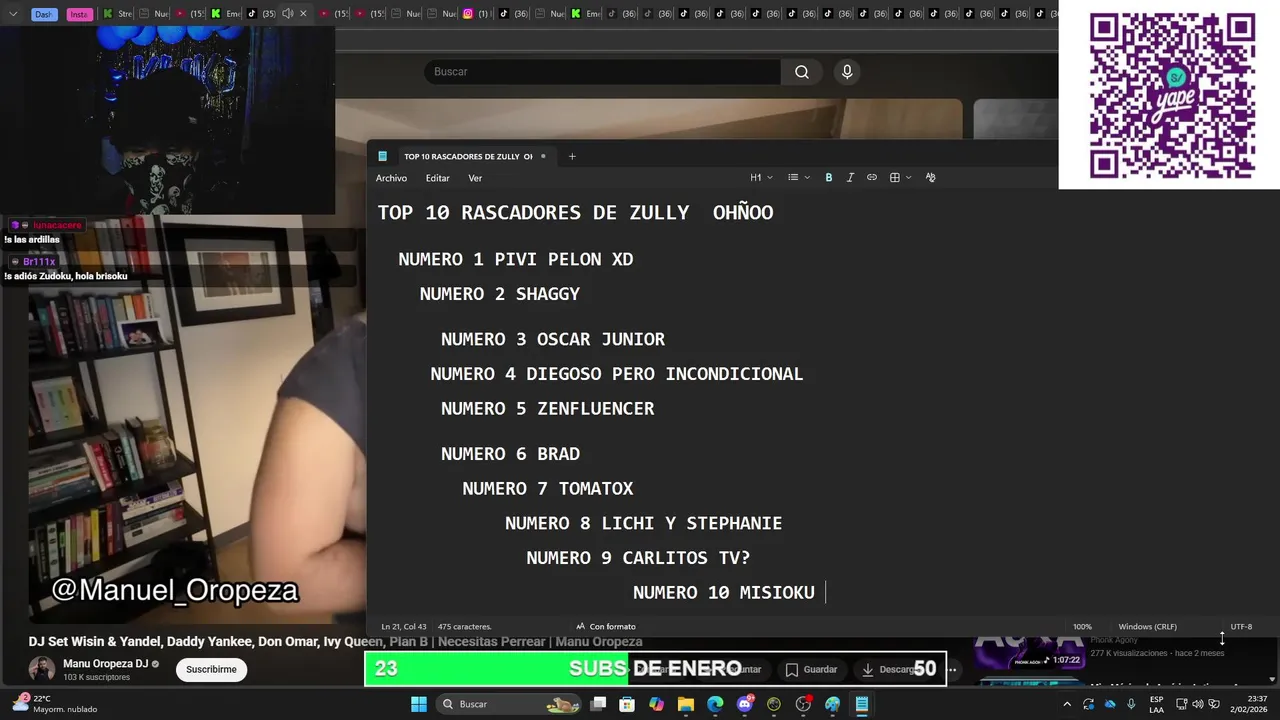Open the Ver menu in Notepad

(475, 178)
